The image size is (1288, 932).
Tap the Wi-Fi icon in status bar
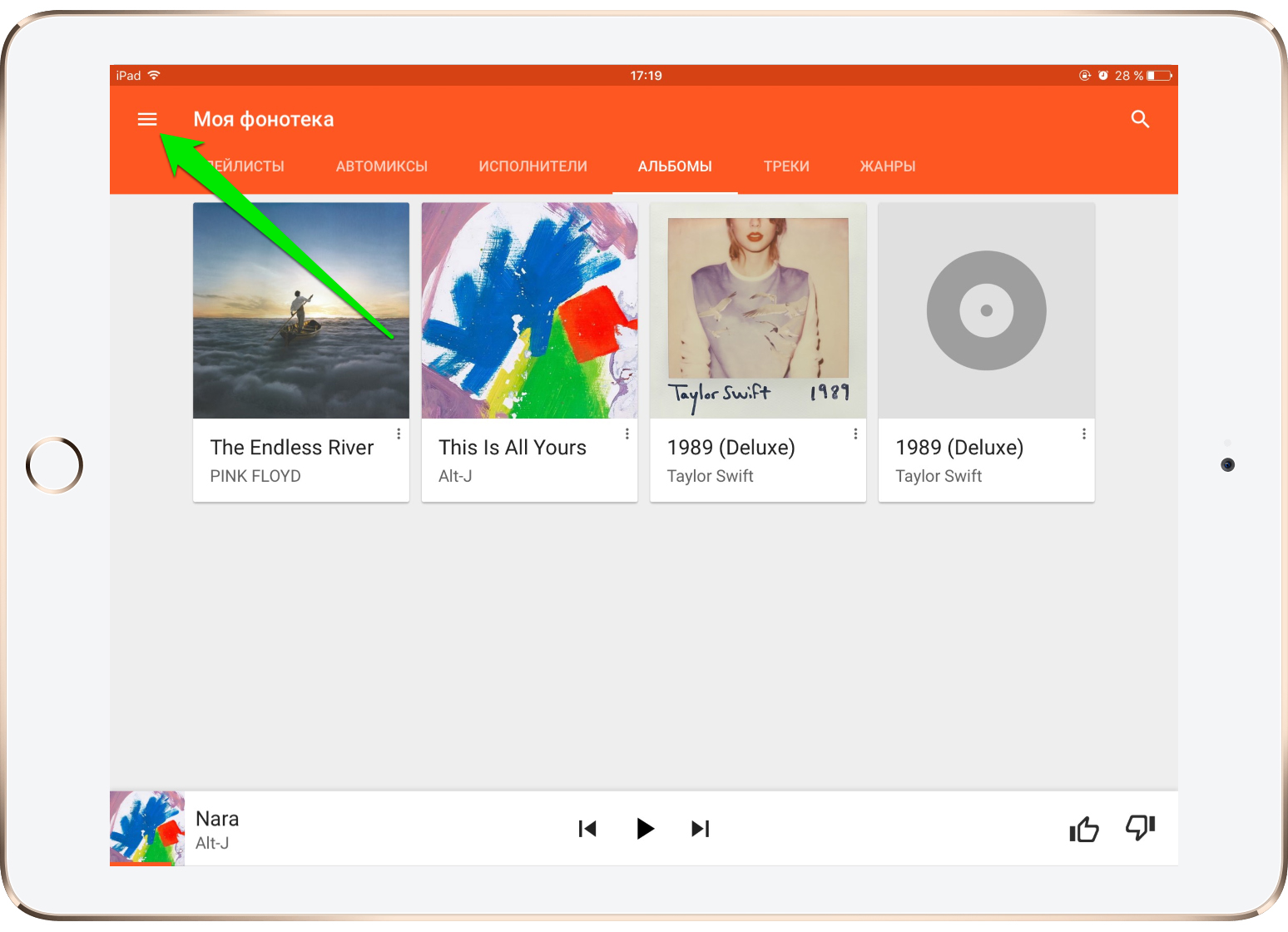coord(154,75)
